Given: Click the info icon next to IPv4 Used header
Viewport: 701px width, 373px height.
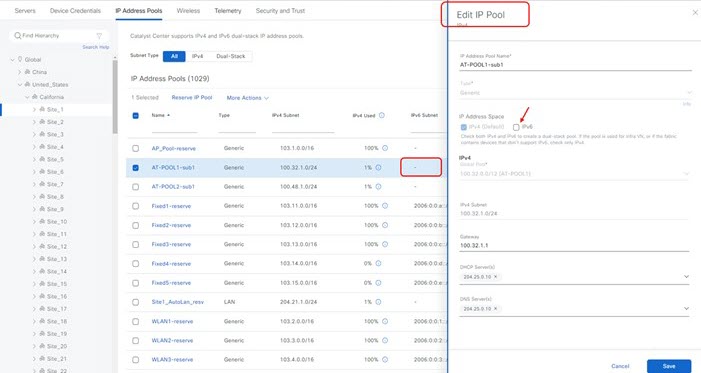Looking at the screenshot, I should (x=382, y=115).
